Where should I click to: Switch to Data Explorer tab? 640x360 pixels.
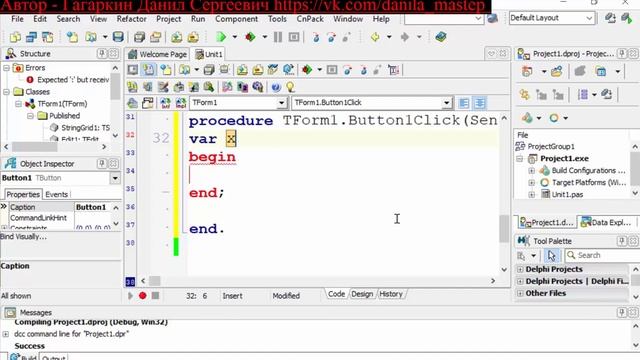[606, 222]
